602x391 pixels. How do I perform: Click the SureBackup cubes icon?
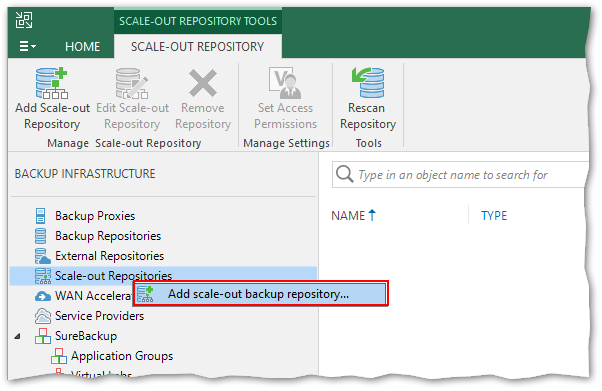pyautogui.click(x=43, y=336)
